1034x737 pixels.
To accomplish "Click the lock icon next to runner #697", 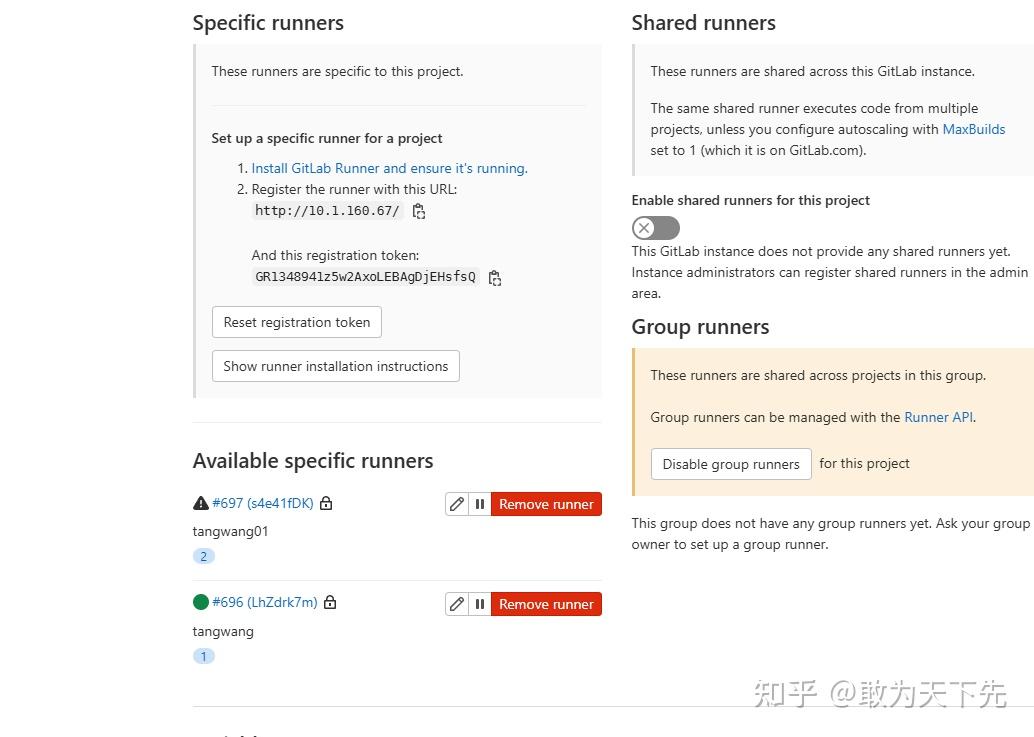I will 326,503.
